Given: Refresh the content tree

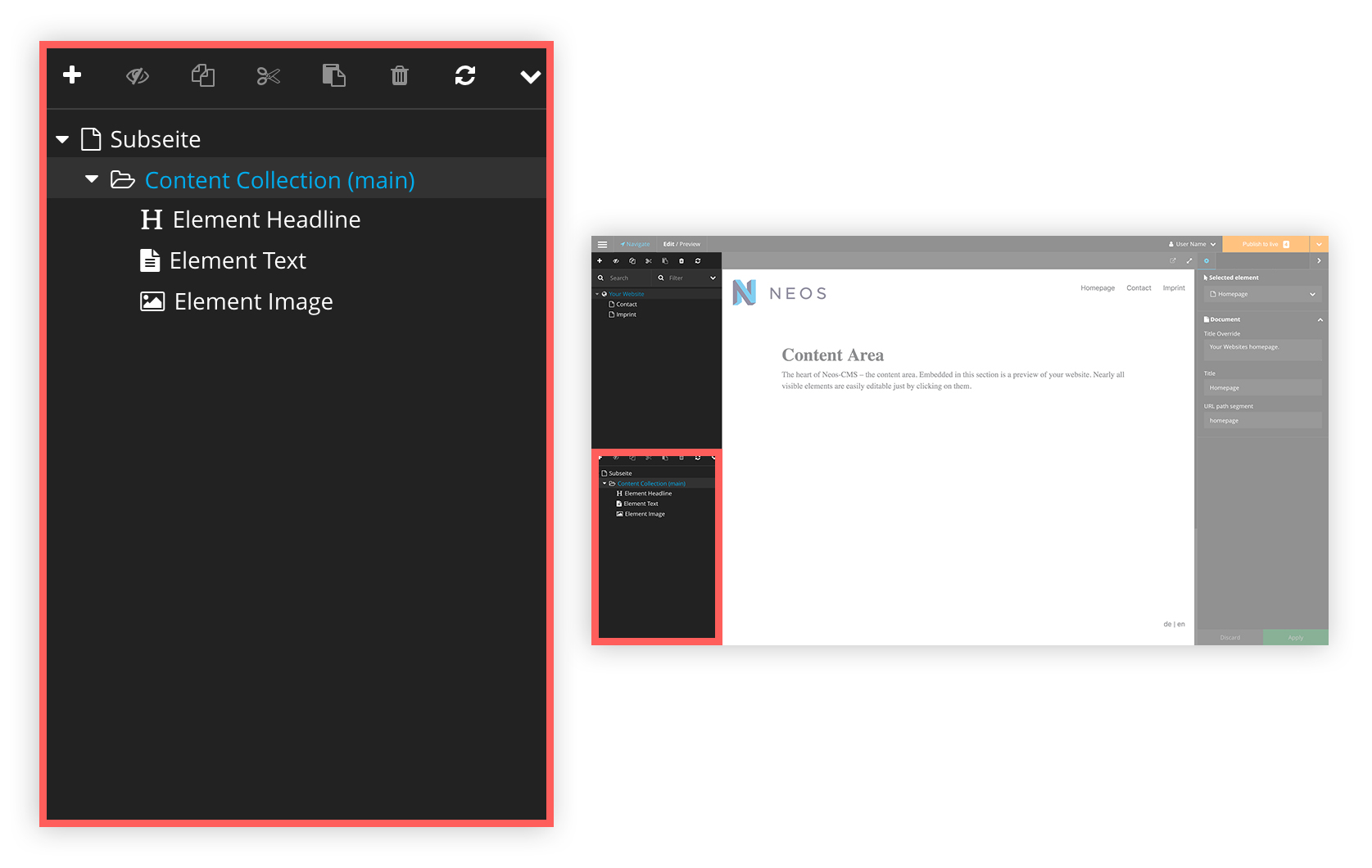Looking at the screenshot, I should [465, 75].
